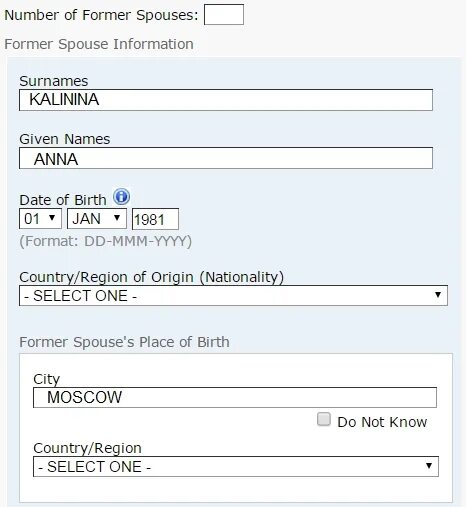Expand place of birth Country/Region dropdown
This screenshot has height=507, width=466.
click(x=236, y=466)
